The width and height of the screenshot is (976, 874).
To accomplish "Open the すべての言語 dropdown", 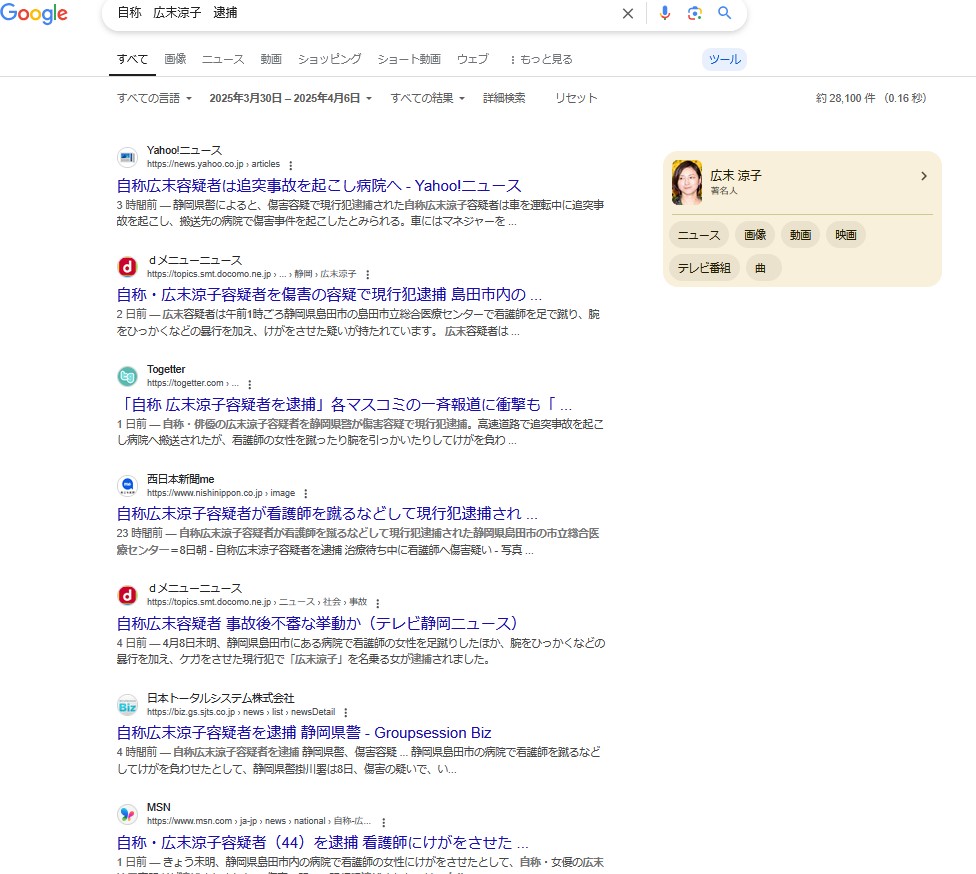I will coord(154,98).
